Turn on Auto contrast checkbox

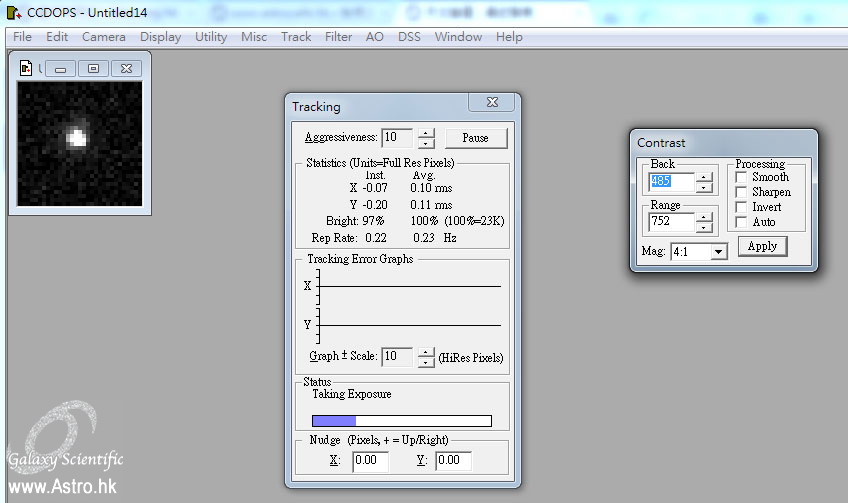tap(741, 222)
